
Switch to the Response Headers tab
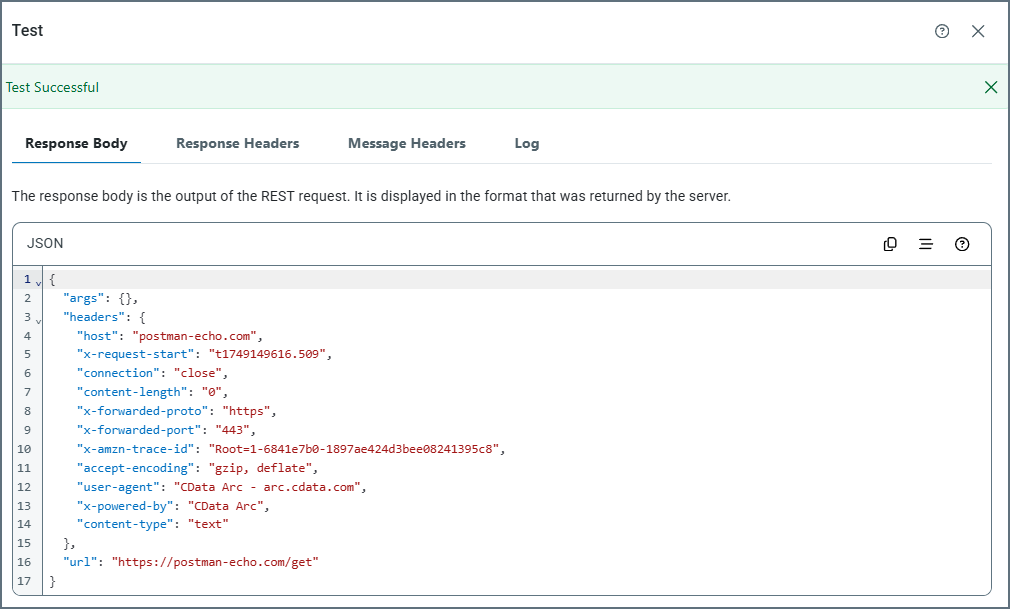coord(237,143)
